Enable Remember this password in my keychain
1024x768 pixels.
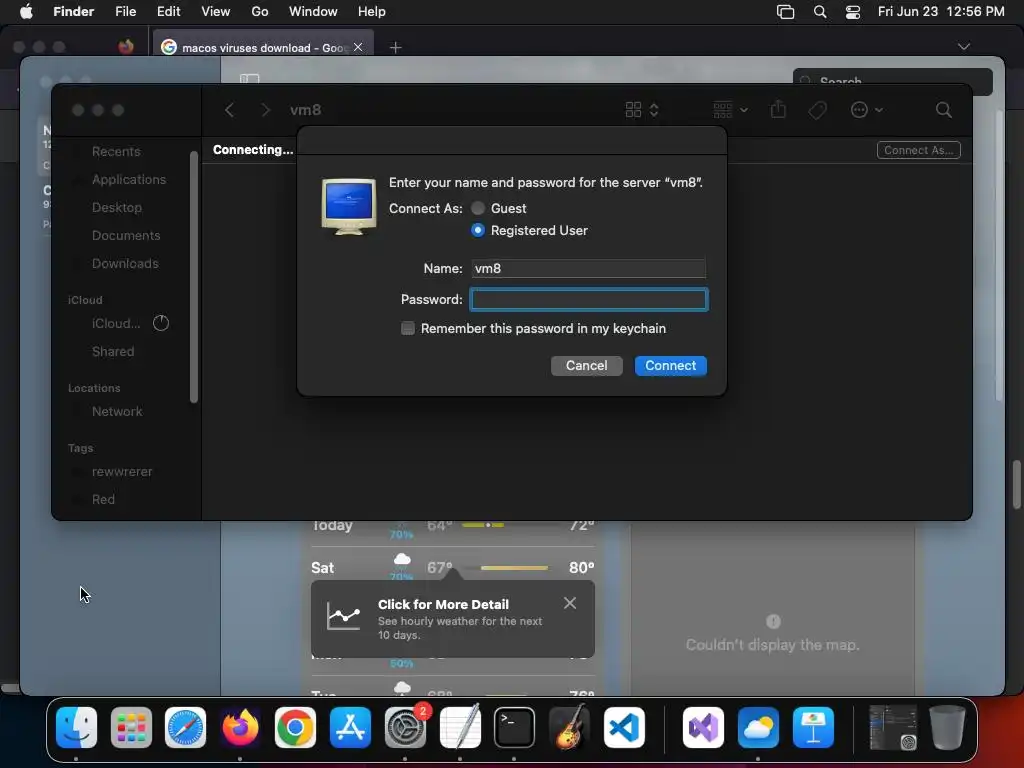(408, 328)
